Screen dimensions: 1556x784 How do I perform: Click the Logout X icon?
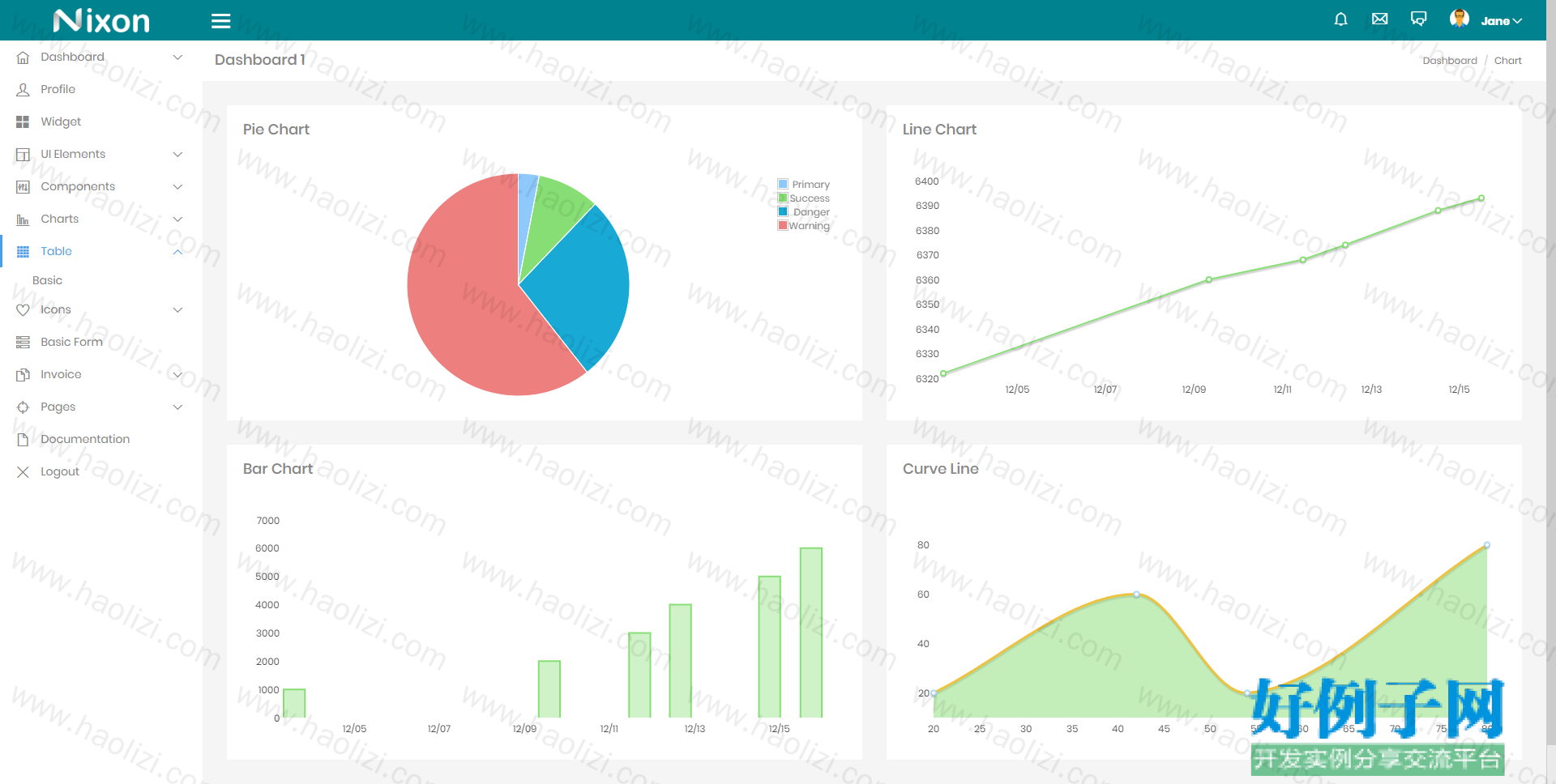[x=23, y=471]
